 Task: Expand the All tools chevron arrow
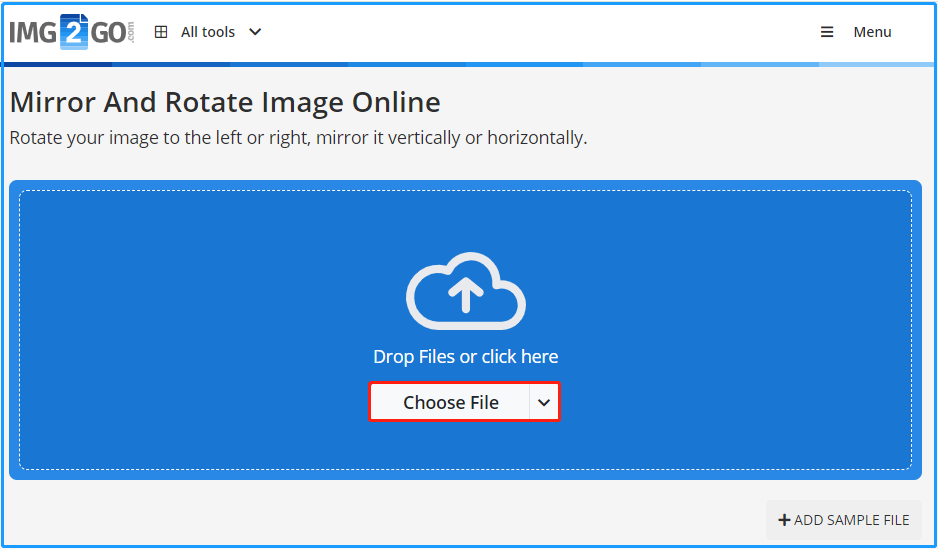(x=255, y=32)
